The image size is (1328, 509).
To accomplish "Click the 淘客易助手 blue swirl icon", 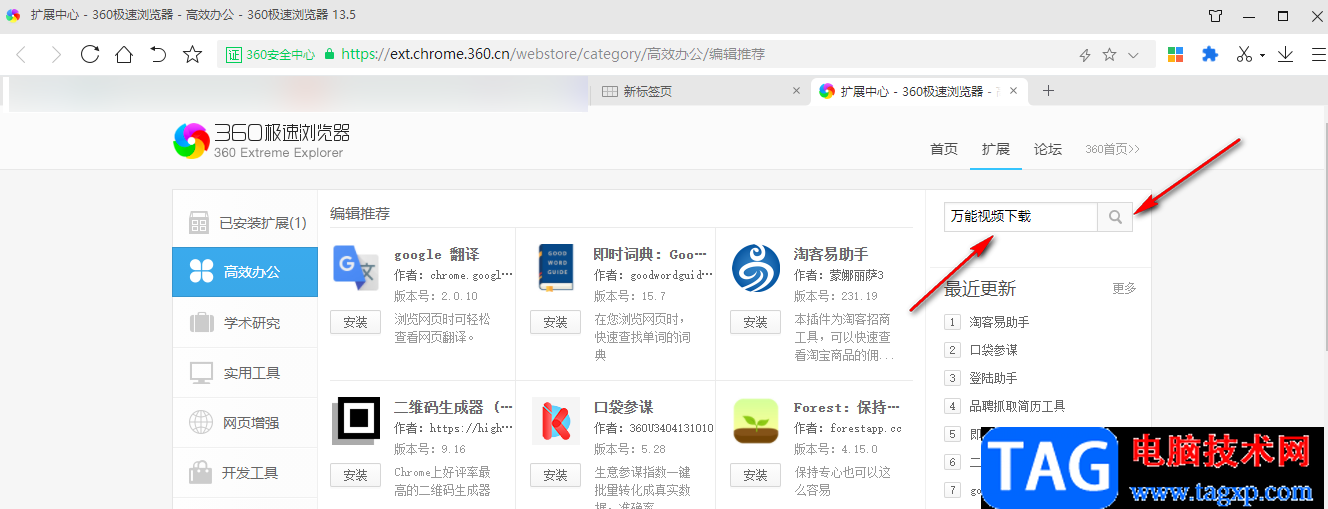I will (x=756, y=268).
